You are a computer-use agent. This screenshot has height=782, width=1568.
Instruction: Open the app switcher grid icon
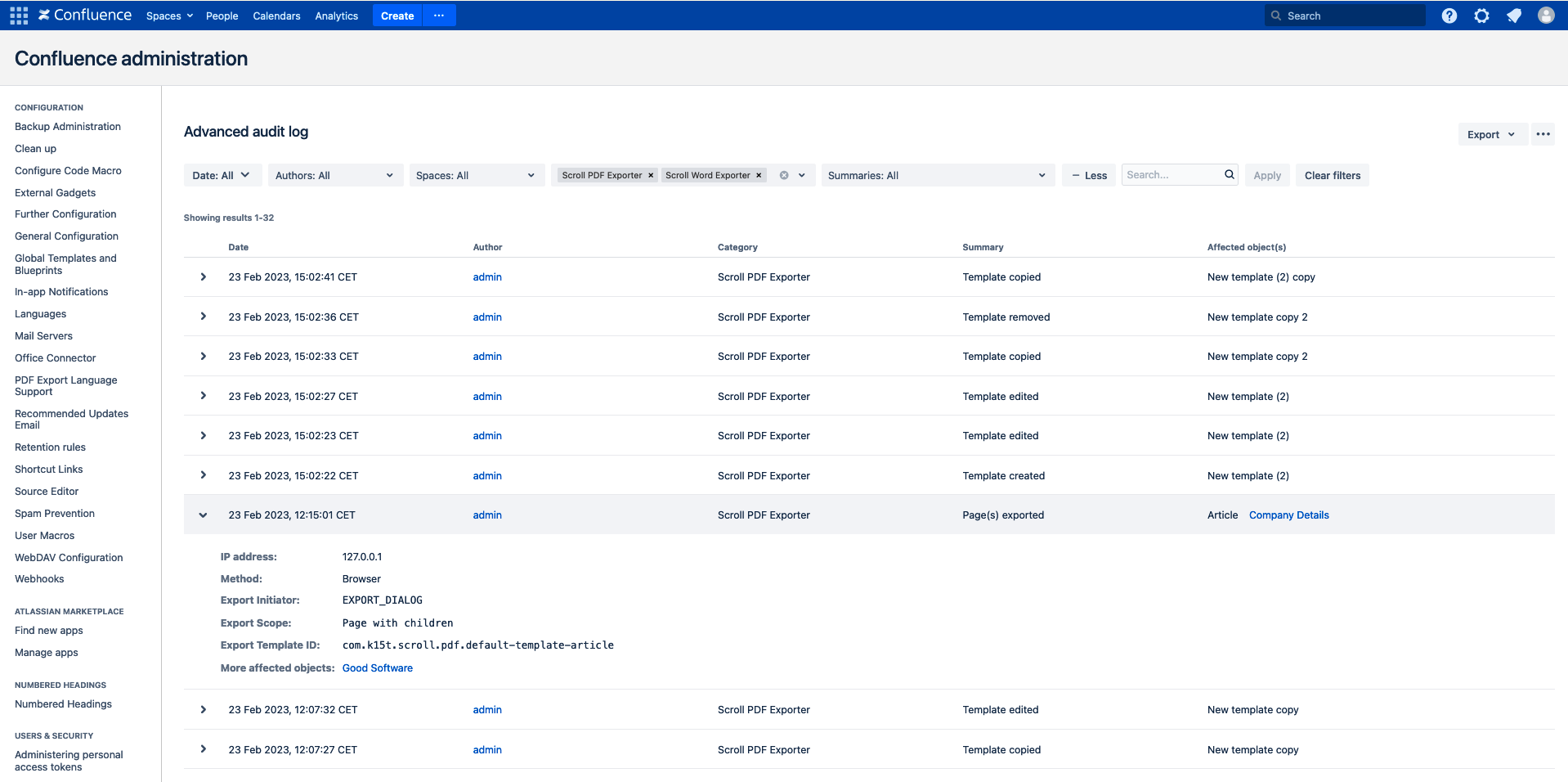tap(19, 16)
